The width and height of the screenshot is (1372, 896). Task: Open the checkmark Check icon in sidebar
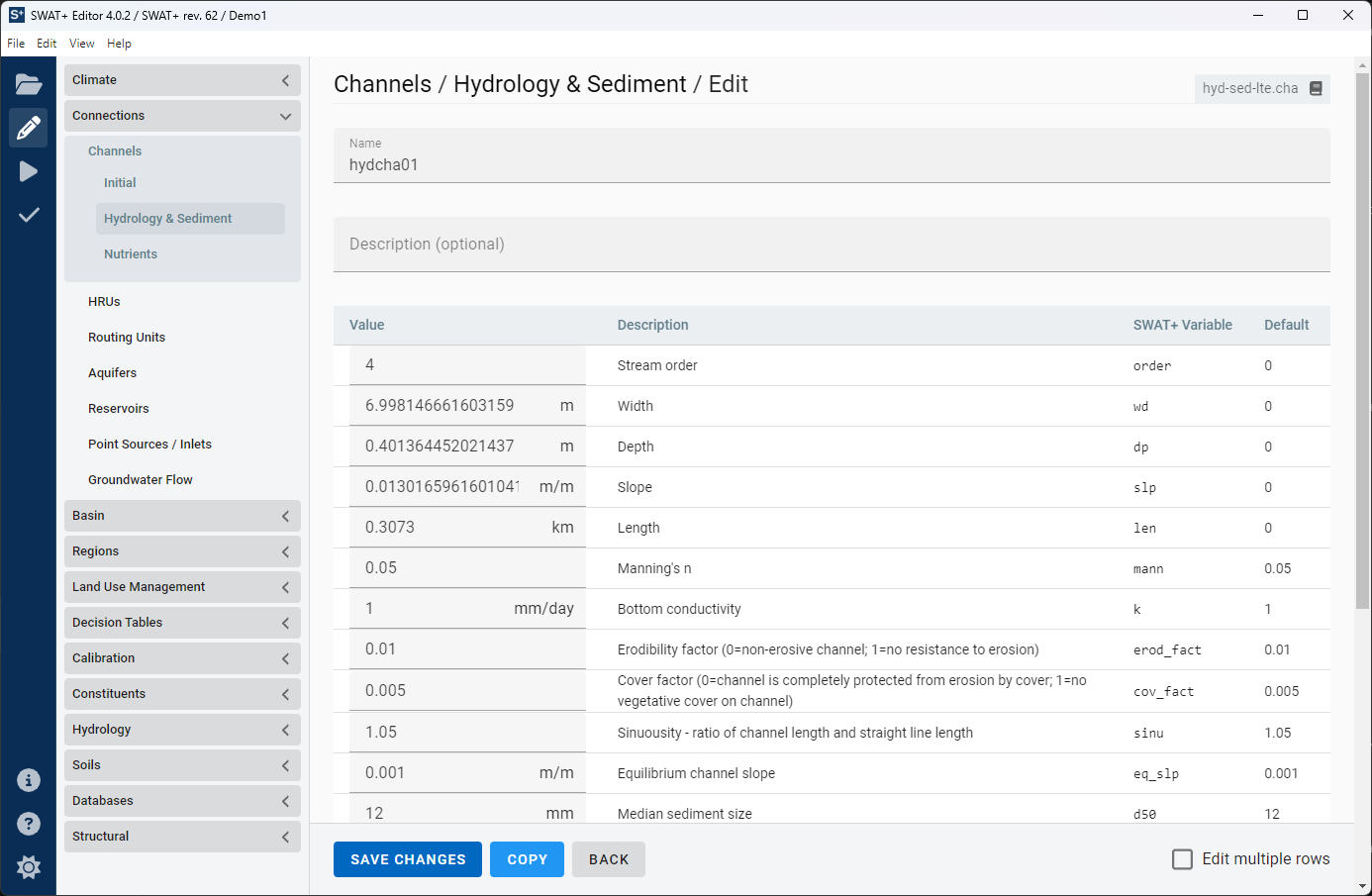(29, 215)
